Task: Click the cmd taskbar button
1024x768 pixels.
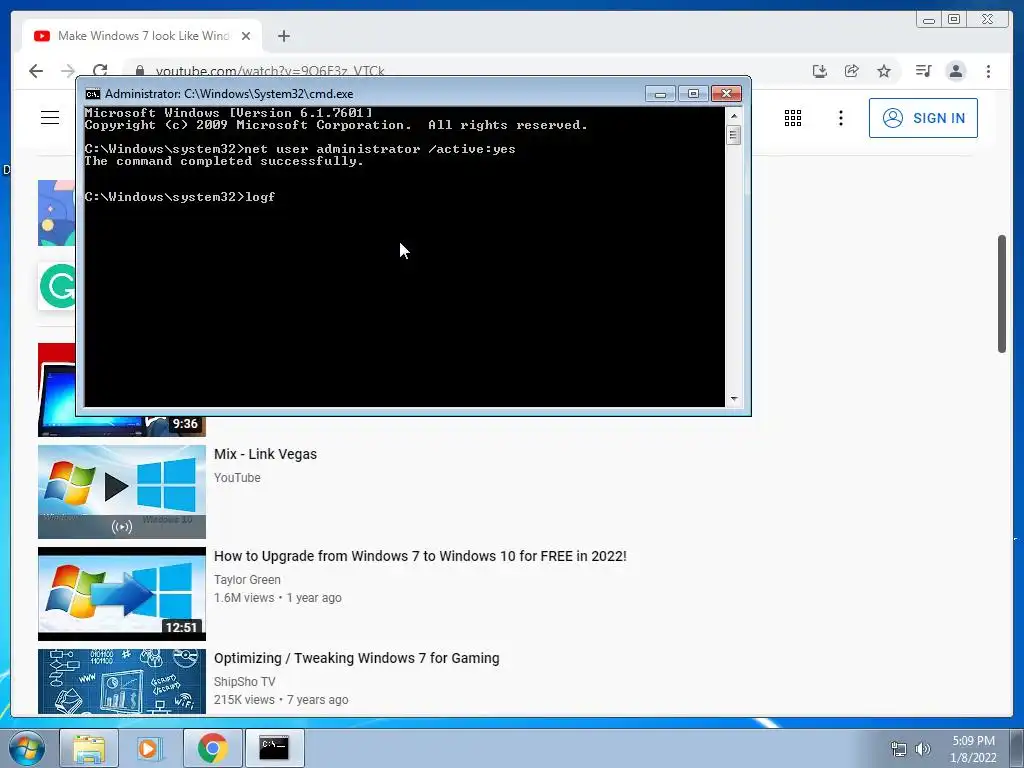Action: pyautogui.click(x=274, y=748)
